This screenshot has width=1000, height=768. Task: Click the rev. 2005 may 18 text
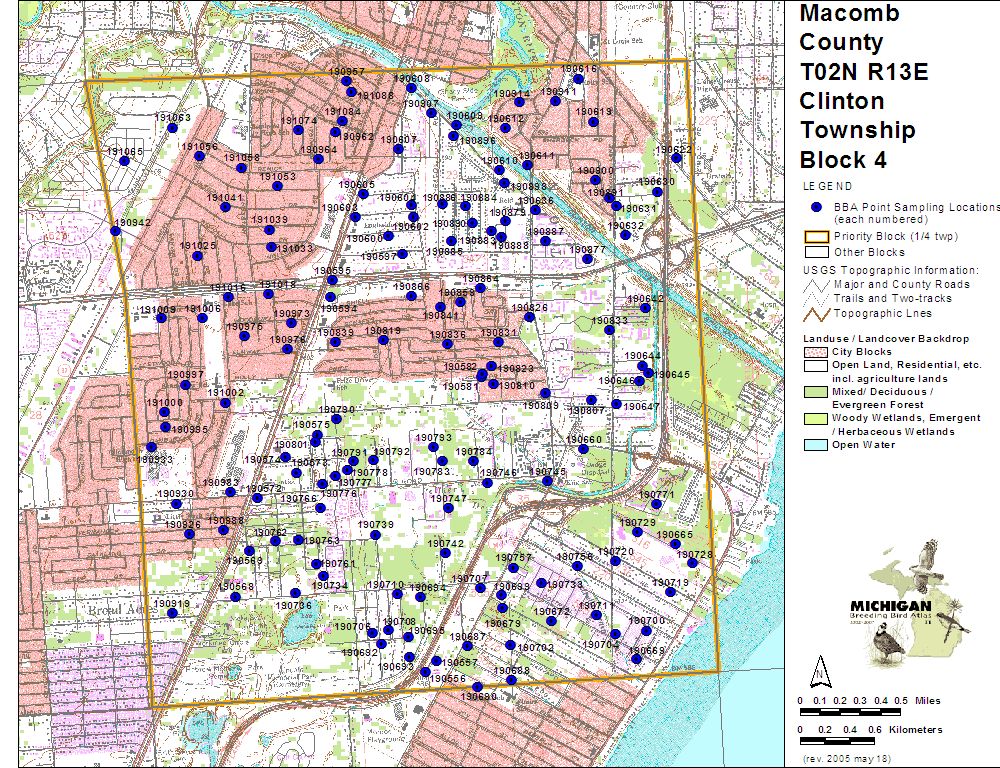point(848,759)
